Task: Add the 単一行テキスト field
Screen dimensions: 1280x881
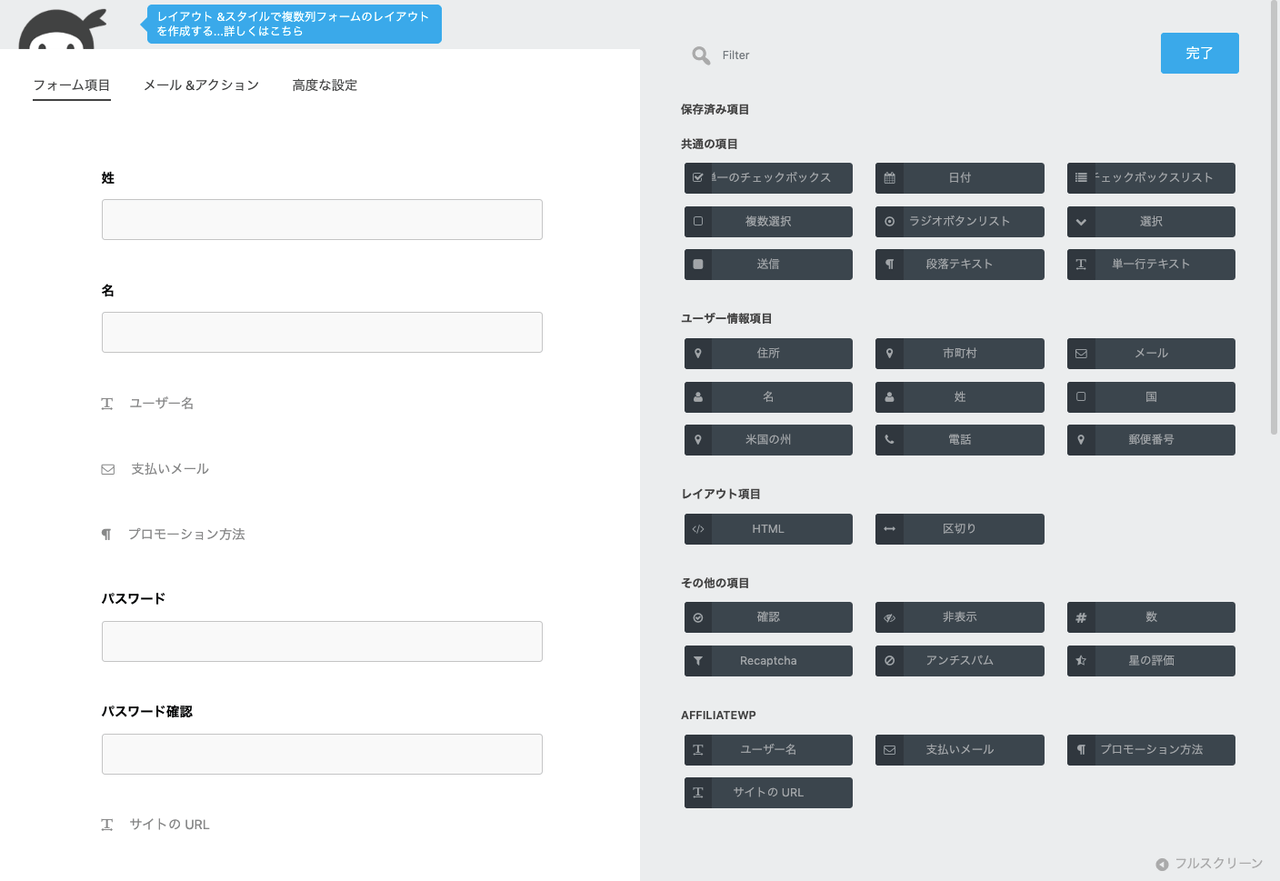Action: (x=1151, y=264)
